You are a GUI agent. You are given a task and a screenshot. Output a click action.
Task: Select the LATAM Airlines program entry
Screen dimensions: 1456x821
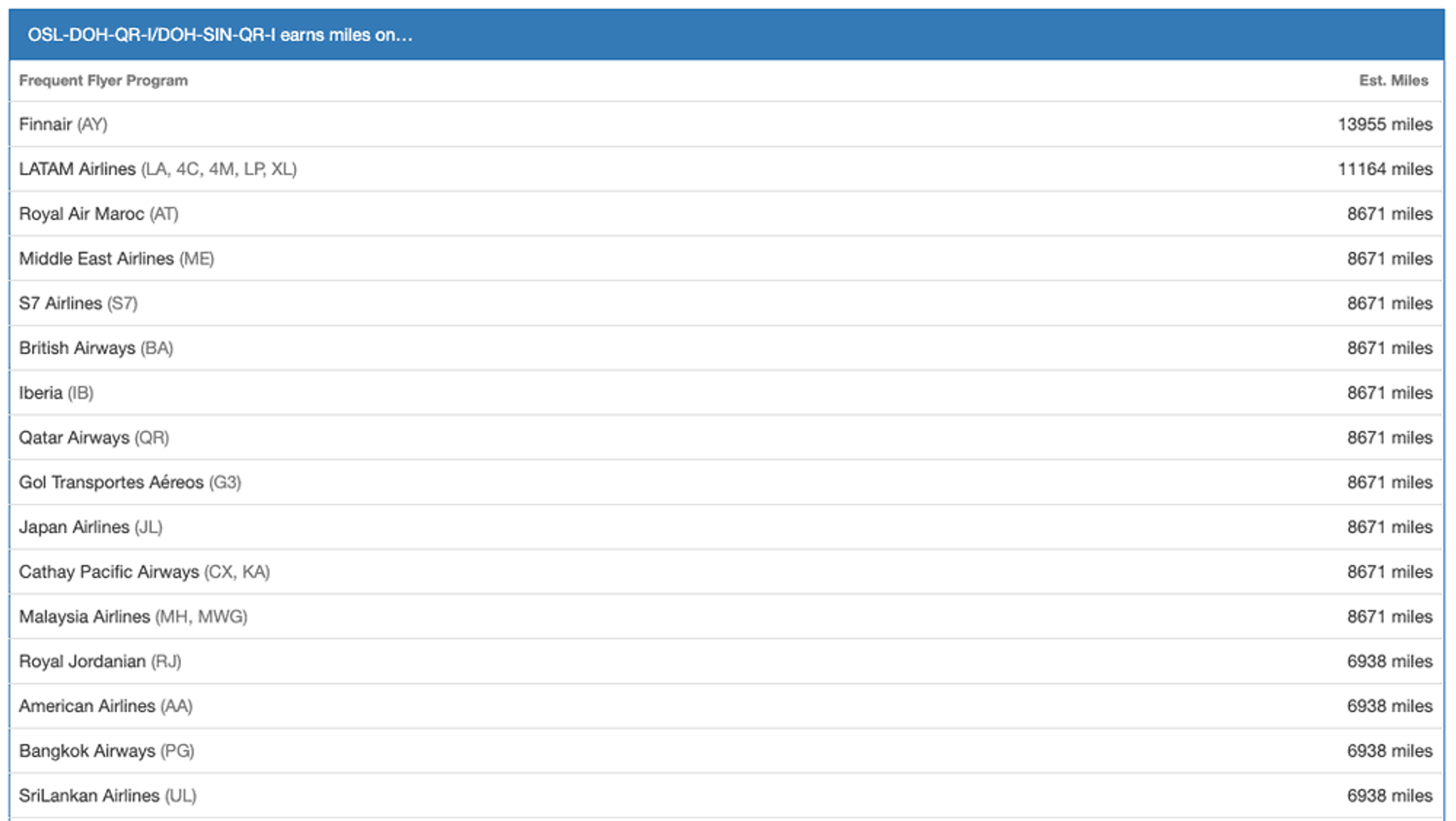coord(158,169)
